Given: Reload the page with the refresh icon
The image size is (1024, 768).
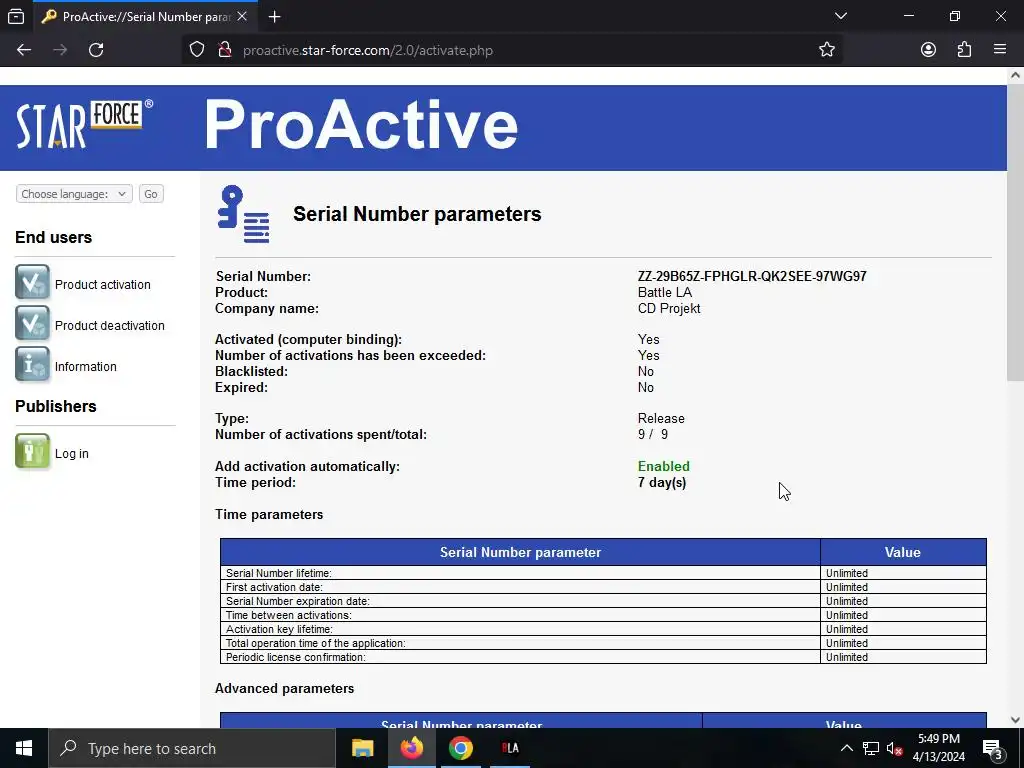Looking at the screenshot, I should pos(96,50).
